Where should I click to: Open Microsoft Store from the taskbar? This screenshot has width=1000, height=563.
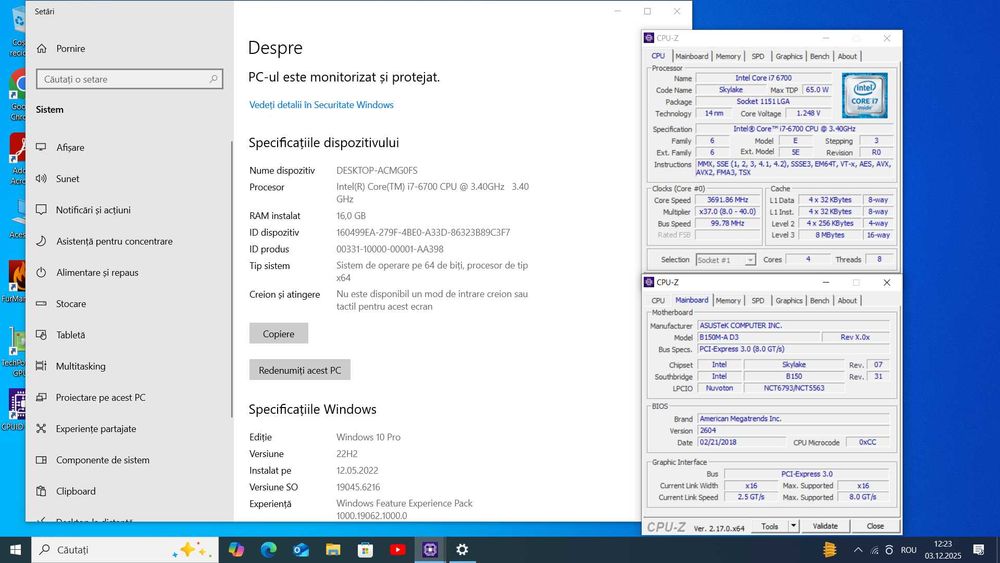[365, 550]
